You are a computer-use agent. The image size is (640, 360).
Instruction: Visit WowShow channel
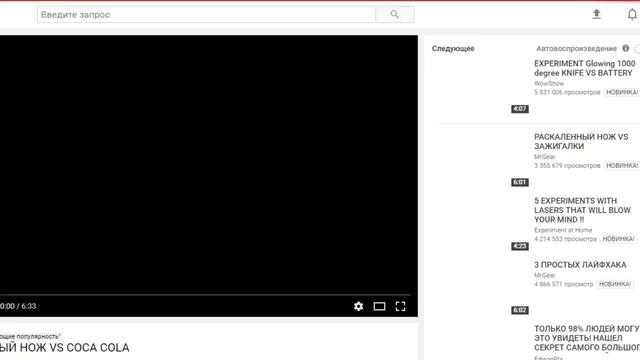tap(549, 83)
